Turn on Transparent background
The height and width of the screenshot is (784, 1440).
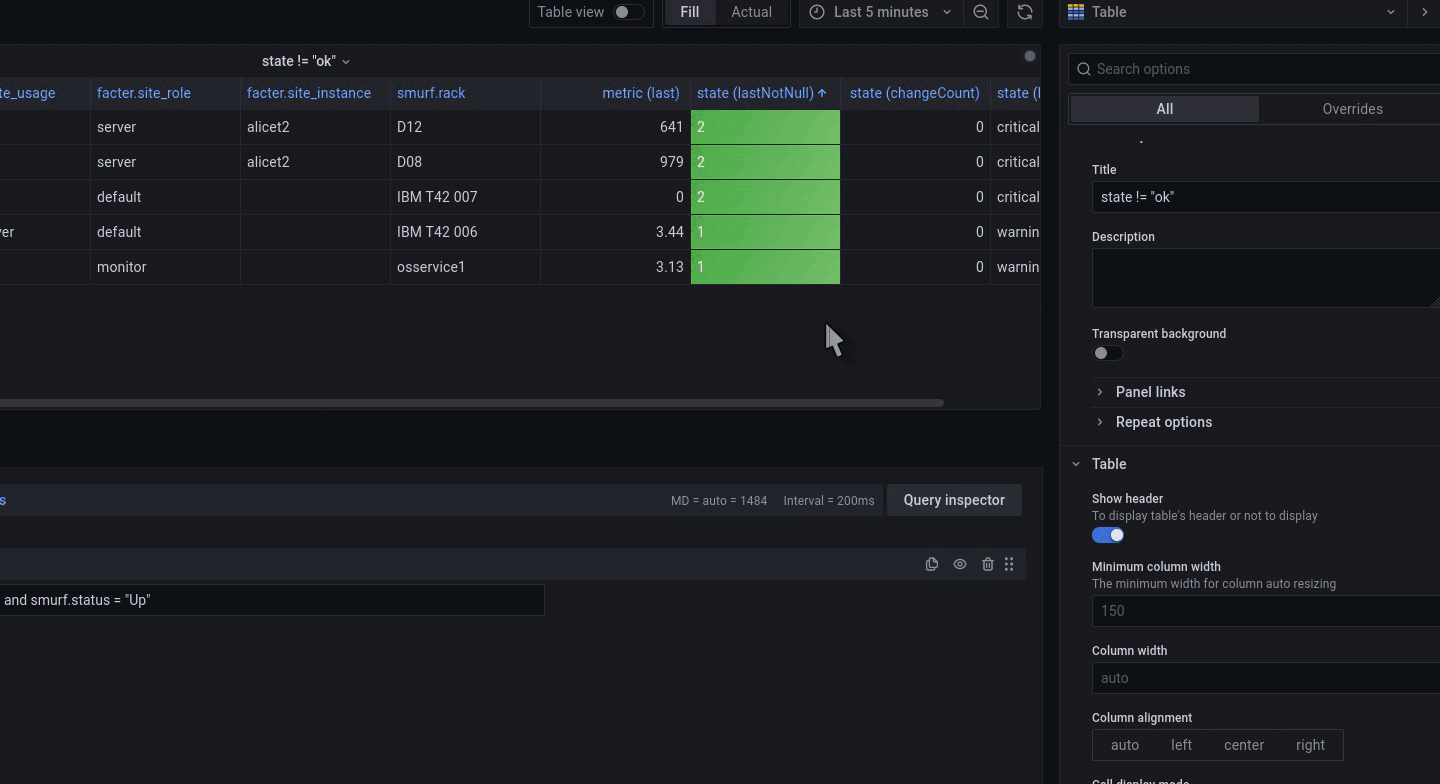(x=1107, y=353)
